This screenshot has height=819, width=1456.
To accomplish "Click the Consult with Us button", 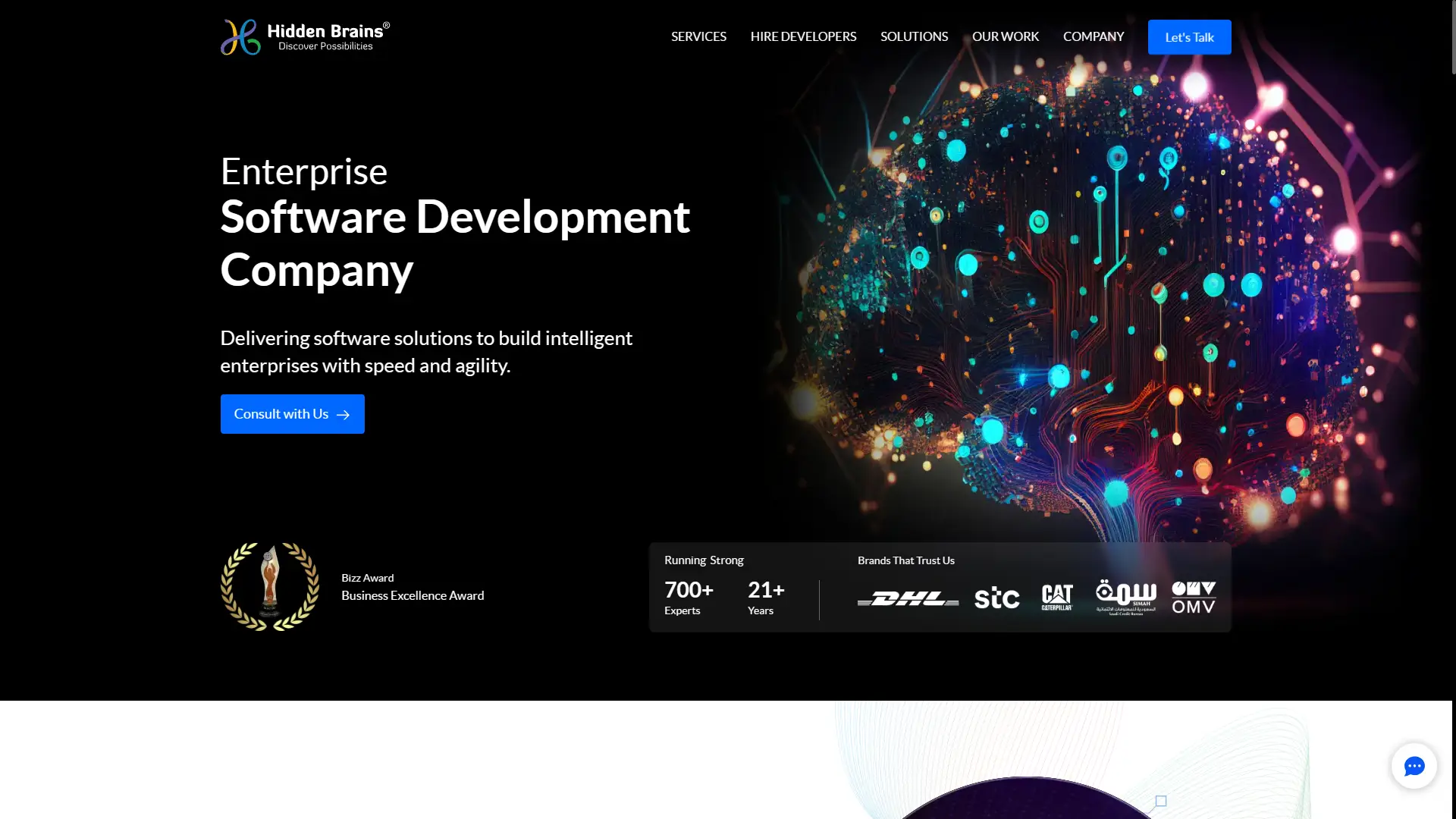I will (281, 414).
